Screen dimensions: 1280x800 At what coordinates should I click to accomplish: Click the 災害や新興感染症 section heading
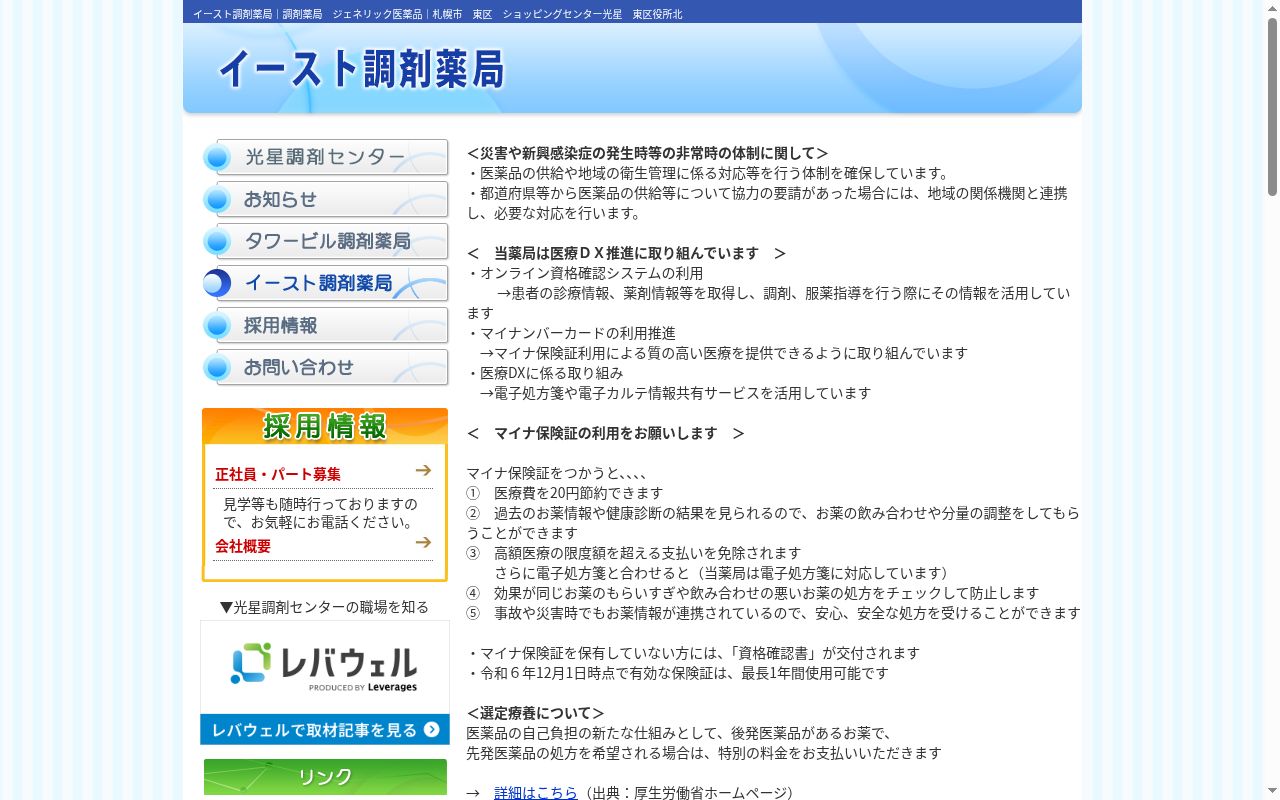648,153
